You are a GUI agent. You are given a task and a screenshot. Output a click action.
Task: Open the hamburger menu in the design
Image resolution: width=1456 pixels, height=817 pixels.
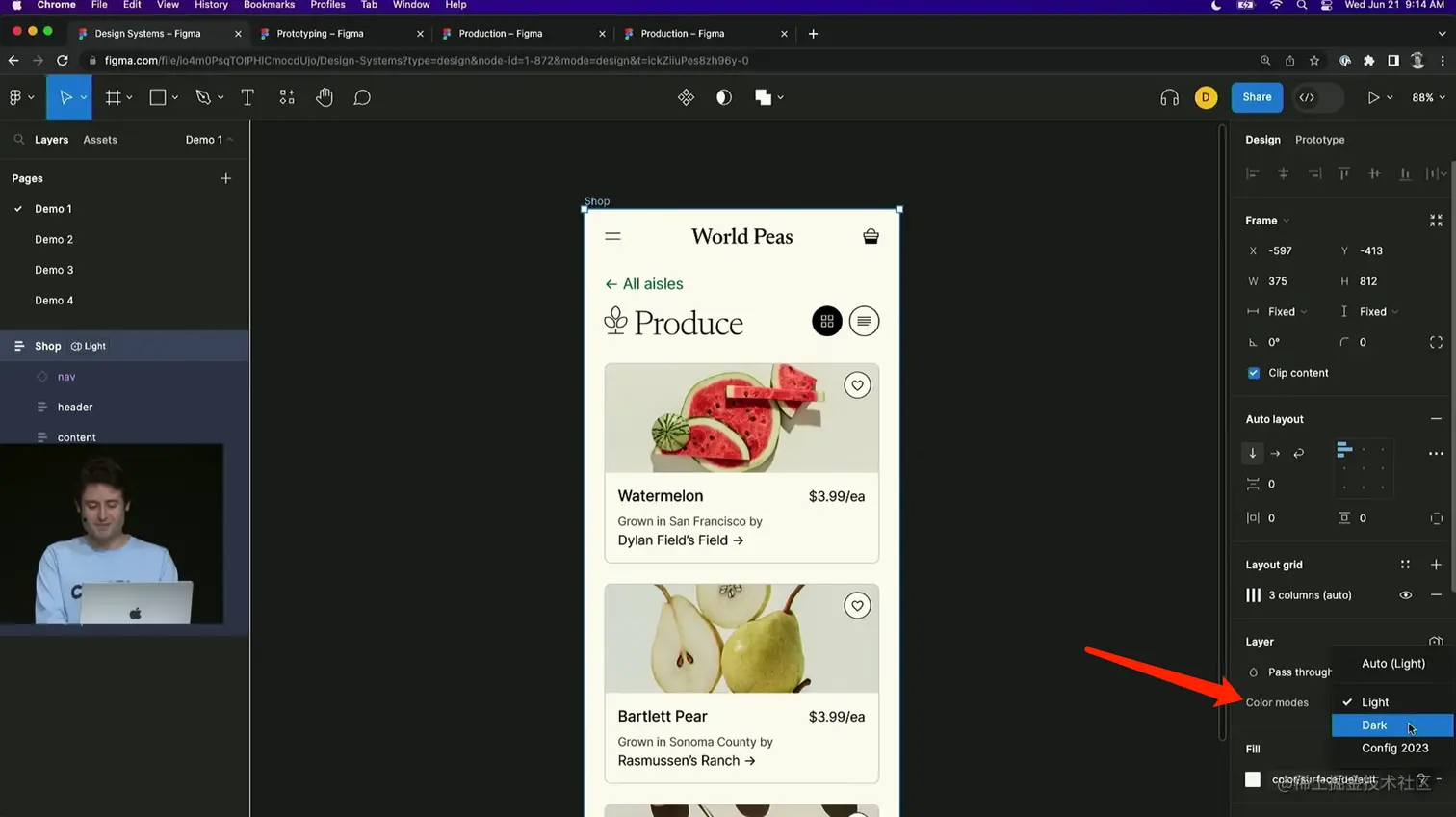pos(612,236)
